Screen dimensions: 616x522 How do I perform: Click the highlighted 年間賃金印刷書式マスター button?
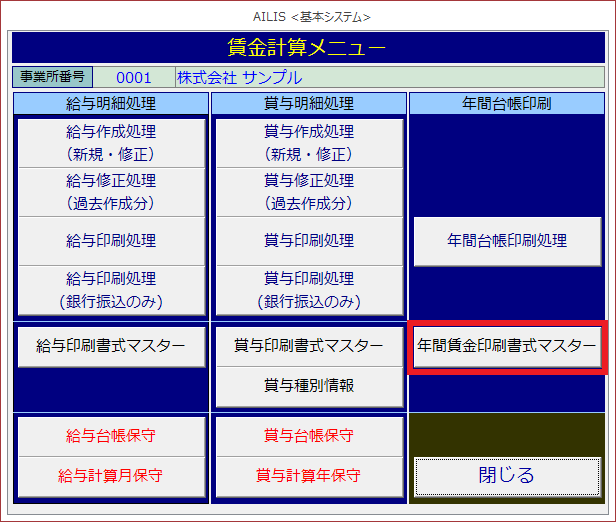click(507, 346)
